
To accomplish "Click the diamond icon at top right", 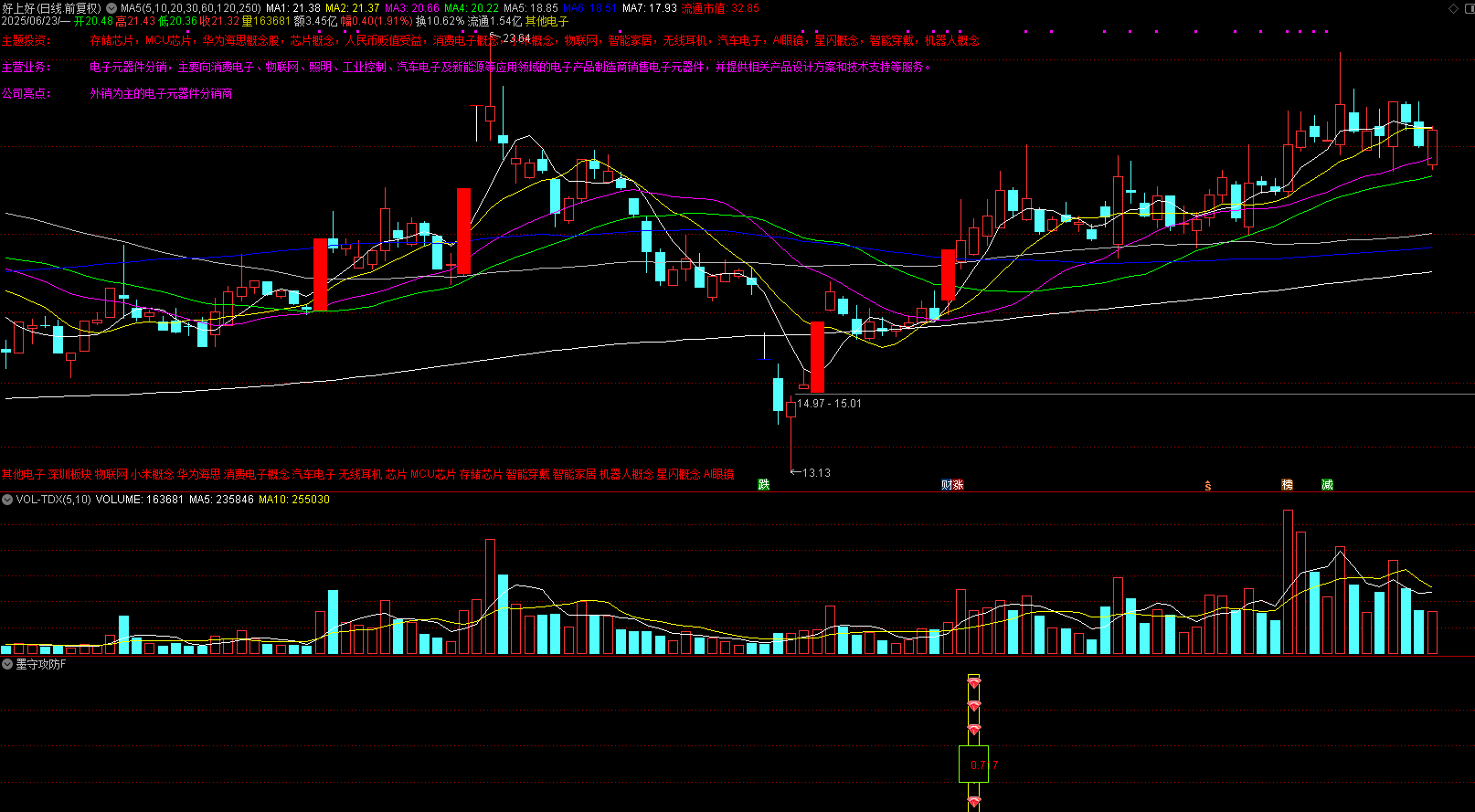I will [1454, 8].
